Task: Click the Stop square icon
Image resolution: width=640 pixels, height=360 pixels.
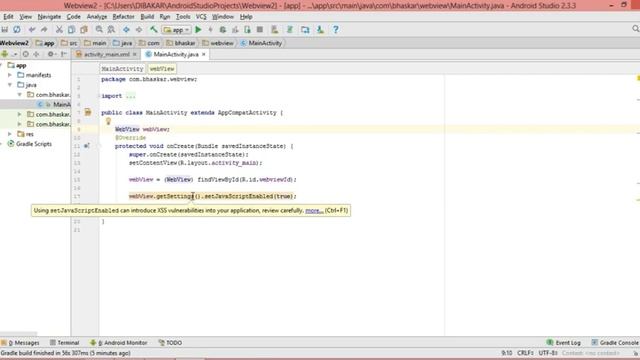Action: pos(260,29)
